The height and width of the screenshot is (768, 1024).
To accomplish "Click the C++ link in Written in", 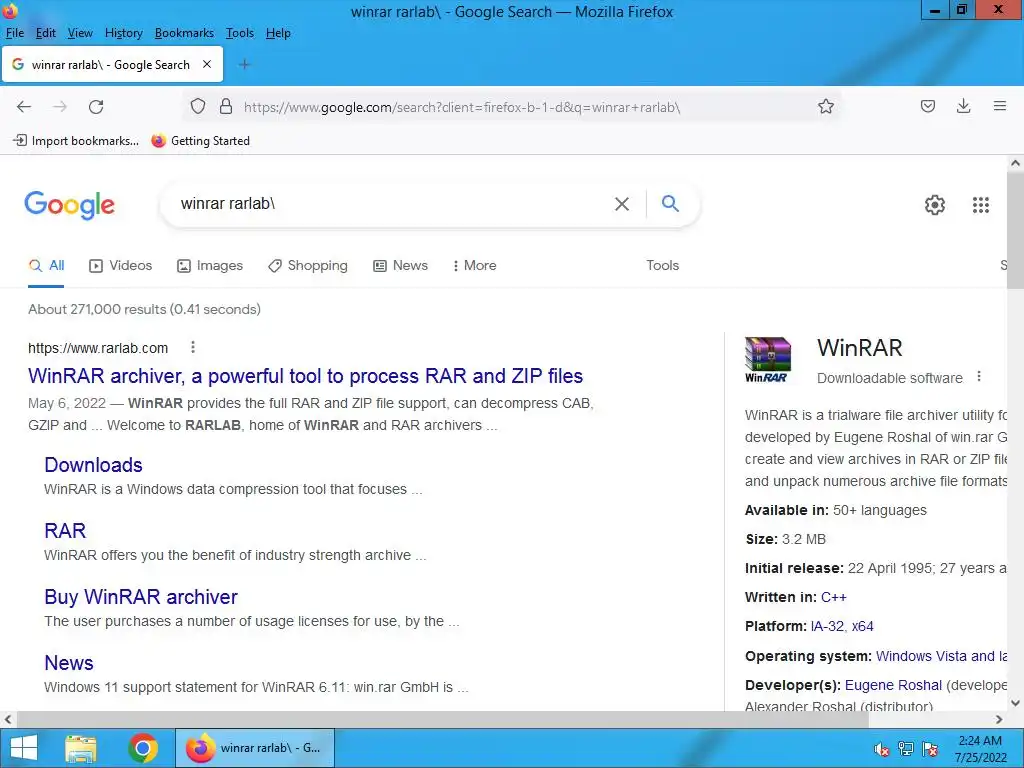I will (833, 598).
